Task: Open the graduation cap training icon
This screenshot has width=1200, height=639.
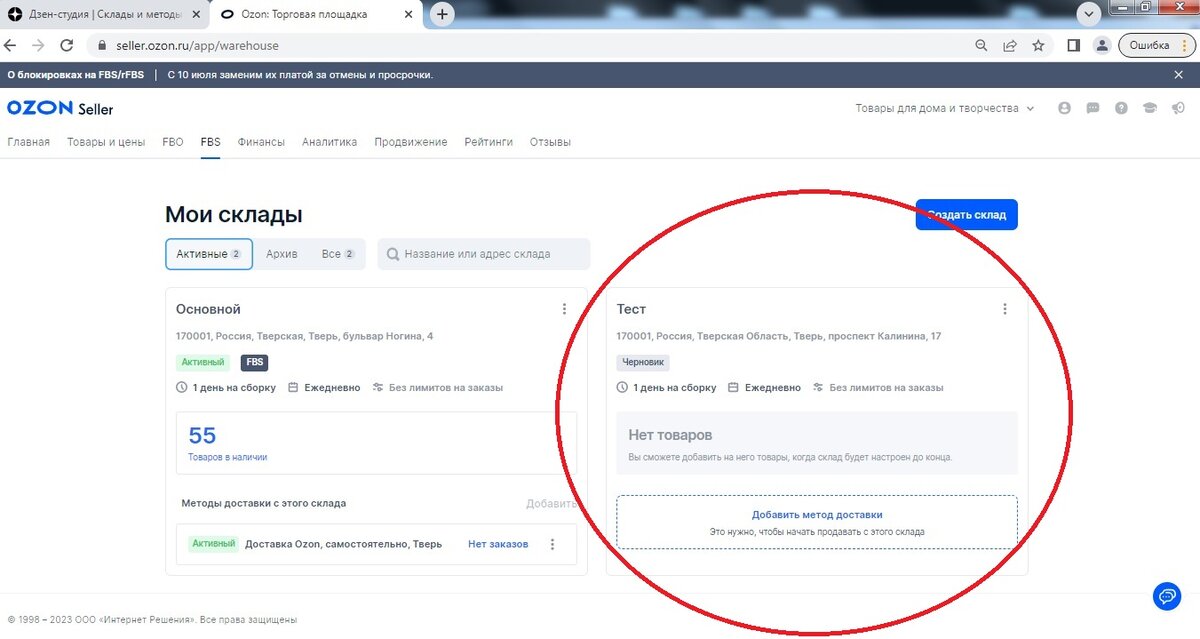Action: click(x=1150, y=108)
